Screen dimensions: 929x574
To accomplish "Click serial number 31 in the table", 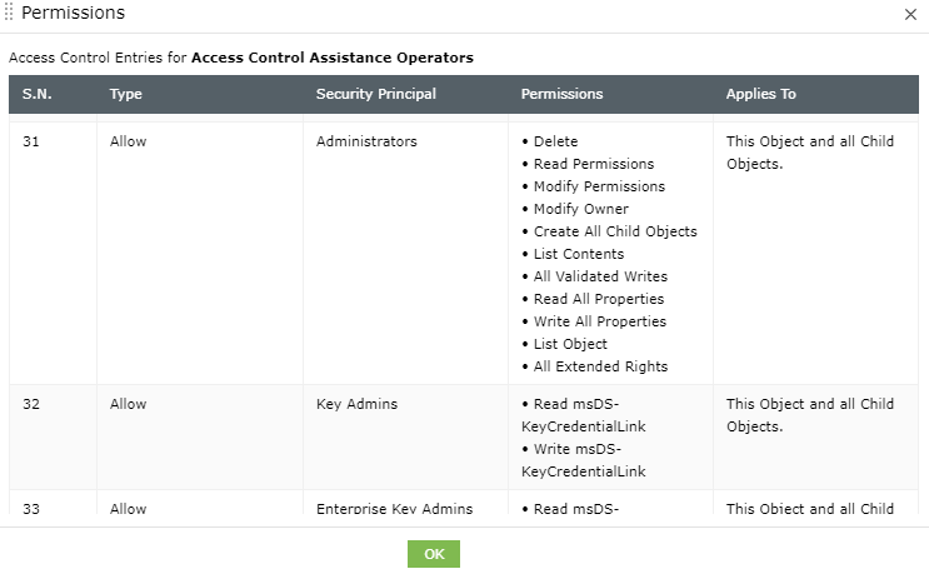I will [31, 141].
